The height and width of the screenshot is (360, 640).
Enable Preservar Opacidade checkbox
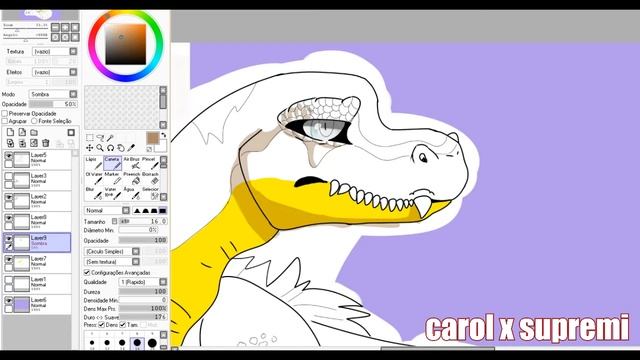click(x=5, y=113)
